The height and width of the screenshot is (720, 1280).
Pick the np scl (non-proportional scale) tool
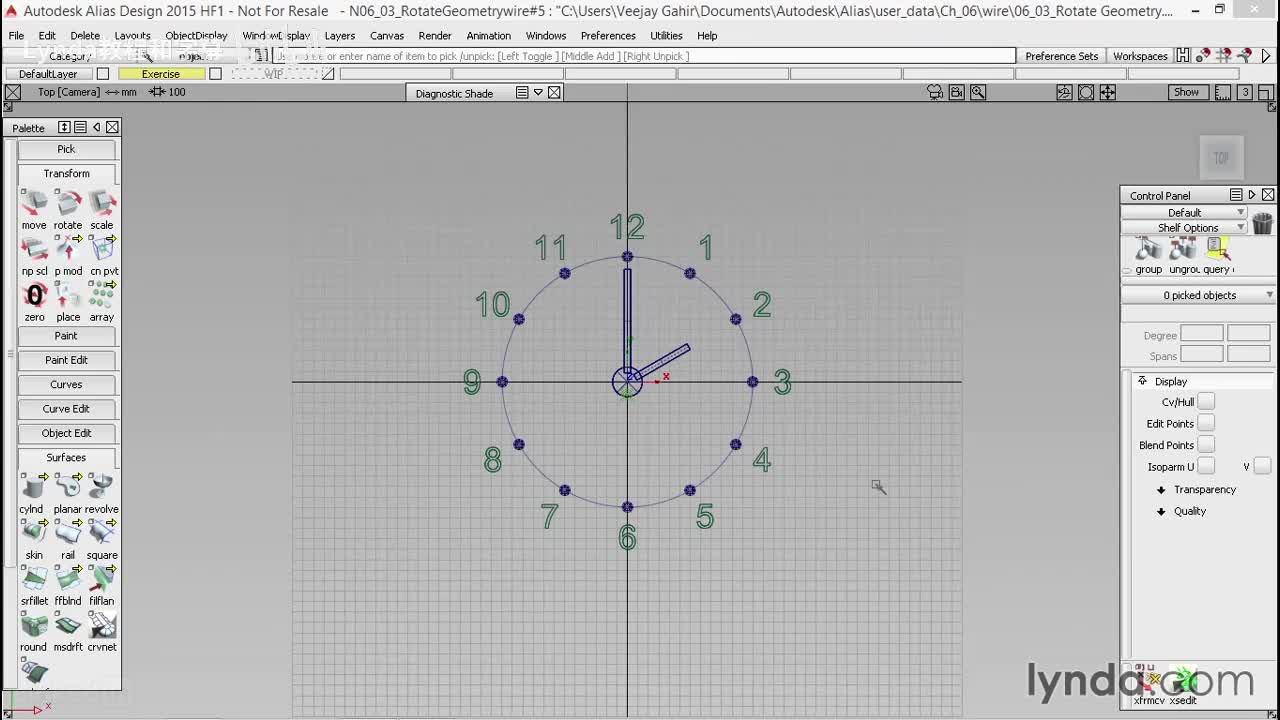[x=34, y=250]
